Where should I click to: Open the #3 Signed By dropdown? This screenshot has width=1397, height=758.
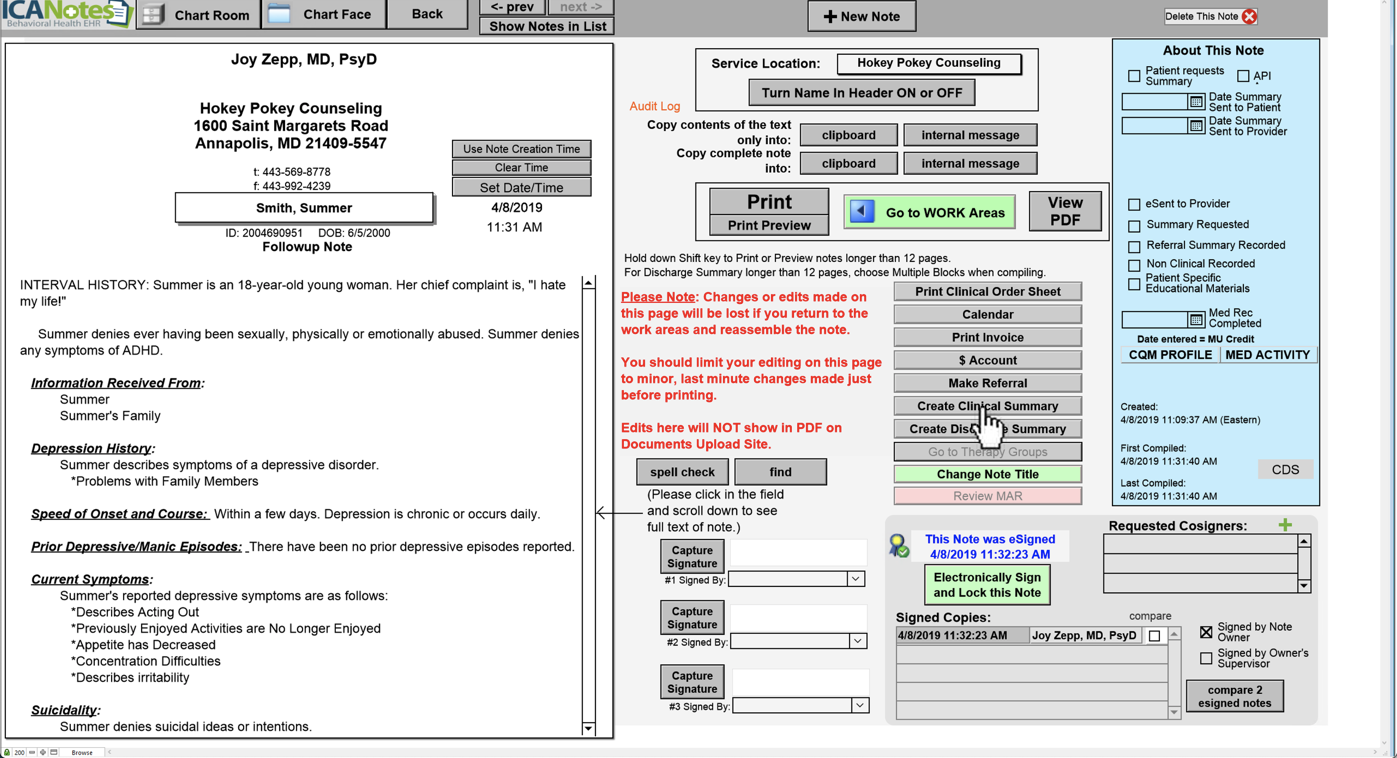860,706
